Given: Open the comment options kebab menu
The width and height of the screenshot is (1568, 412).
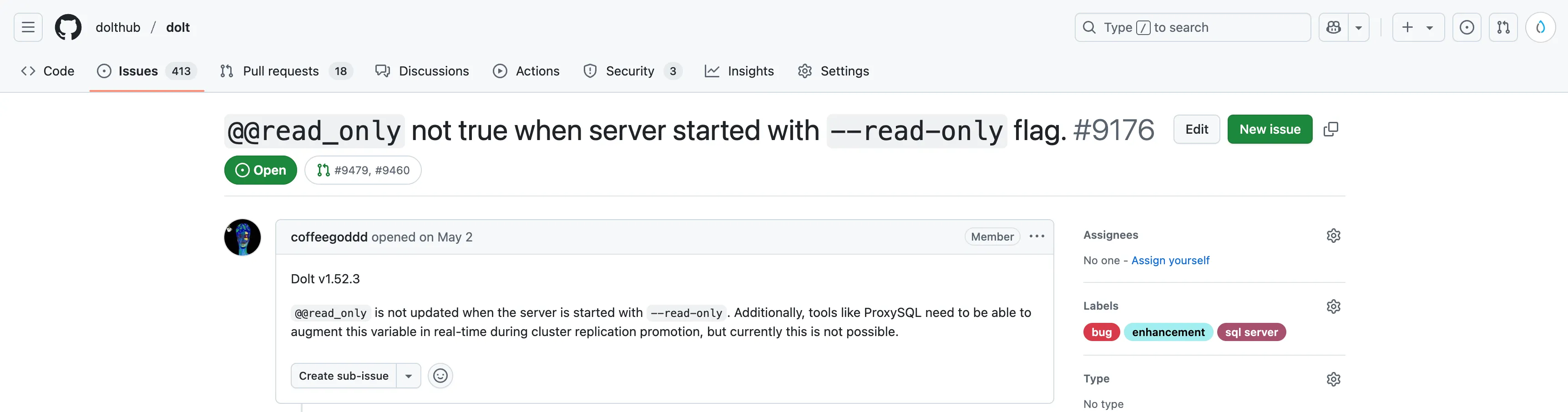Looking at the screenshot, I should point(1037,236).
